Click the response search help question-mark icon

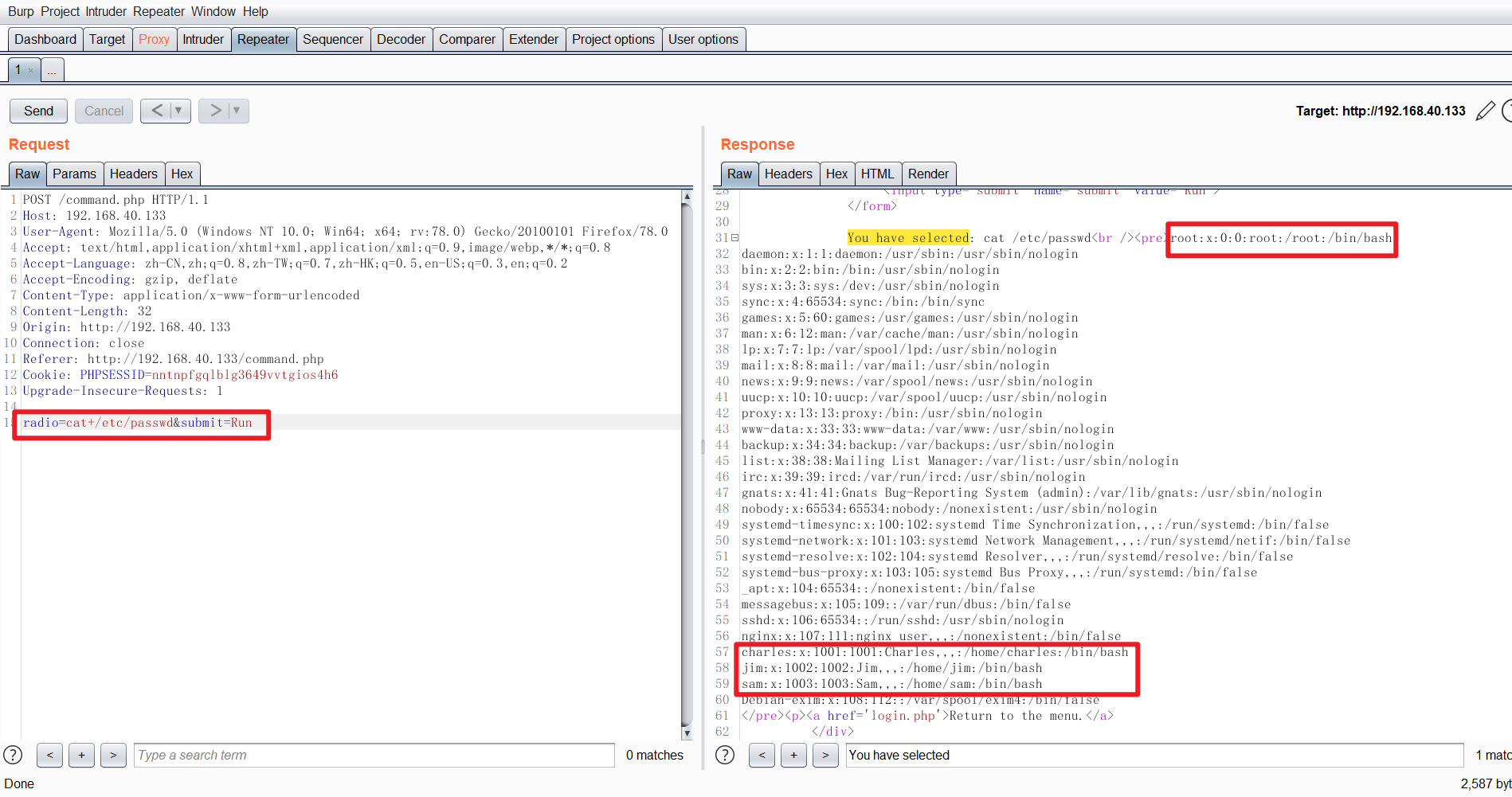pyautogui.click(x=725, y=755)
